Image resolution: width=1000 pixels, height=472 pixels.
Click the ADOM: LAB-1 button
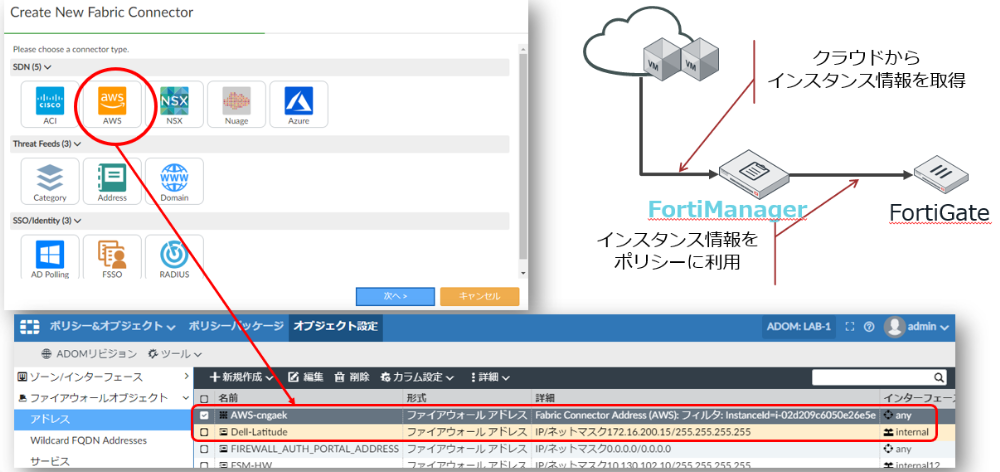click(799, 327)
